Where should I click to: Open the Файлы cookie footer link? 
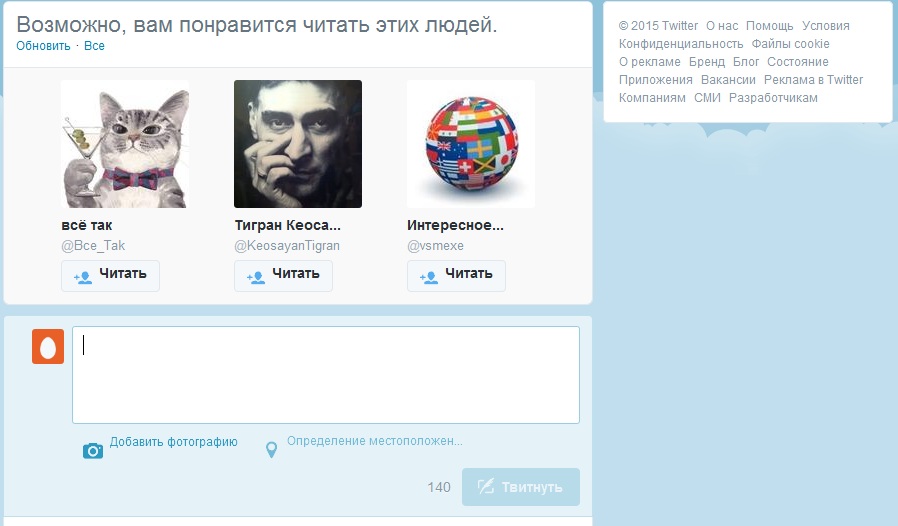click(x=790, y=44)
